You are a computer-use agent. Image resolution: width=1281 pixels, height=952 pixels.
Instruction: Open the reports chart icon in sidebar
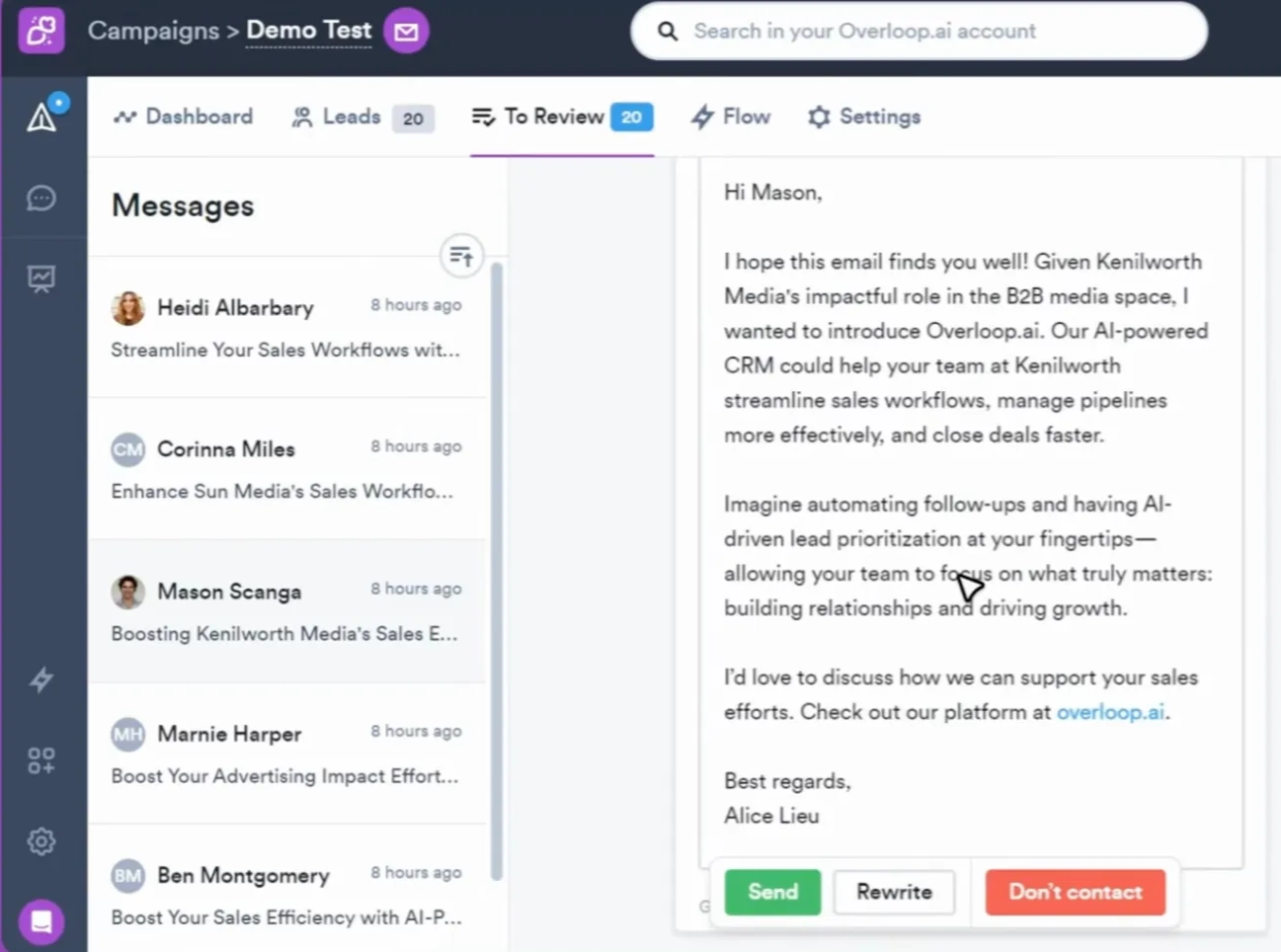pos(41,278)
